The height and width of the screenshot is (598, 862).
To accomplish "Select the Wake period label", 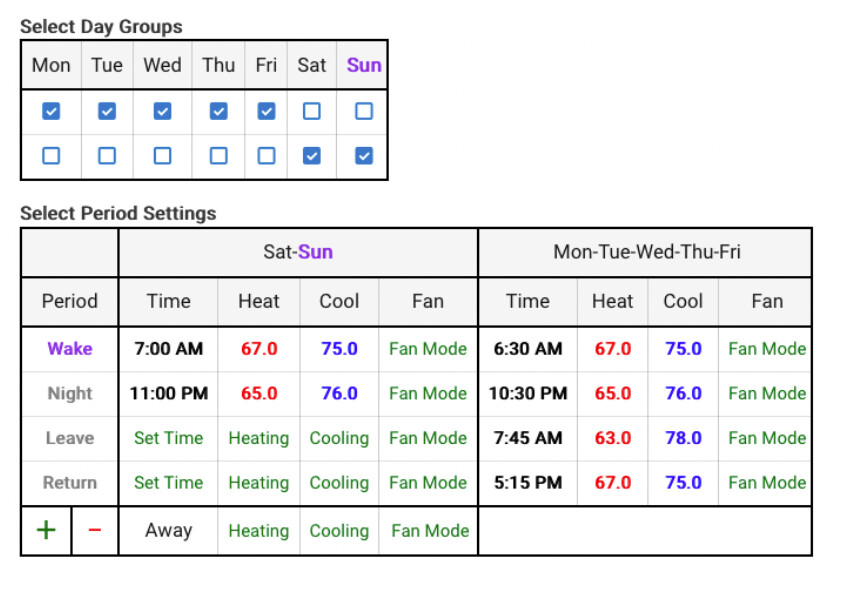I will (70, 349).
